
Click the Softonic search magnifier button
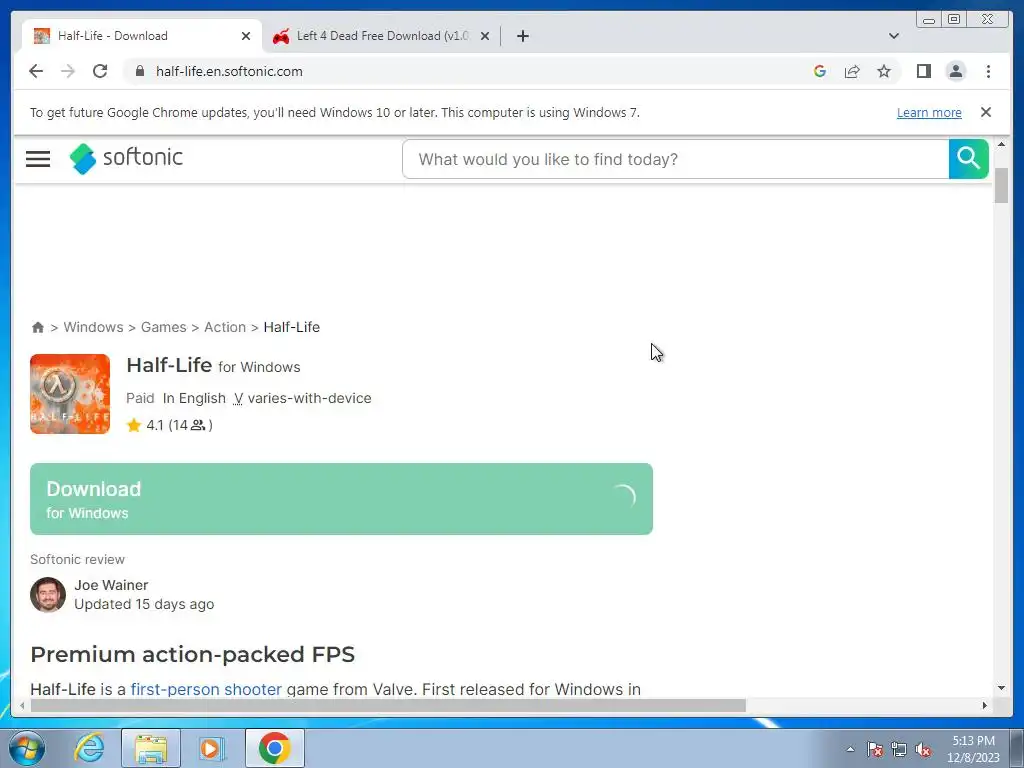(x=968, y=159)
